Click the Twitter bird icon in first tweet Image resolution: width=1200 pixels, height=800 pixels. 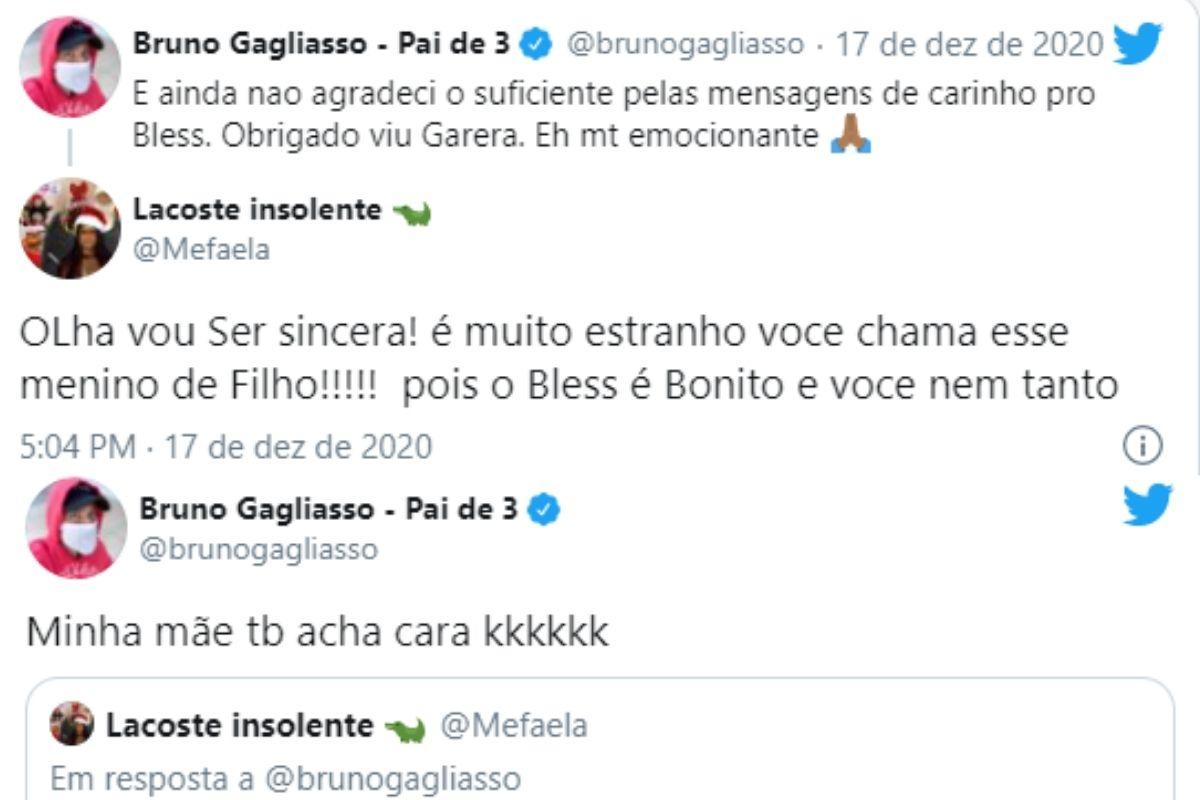(1137, 45)
